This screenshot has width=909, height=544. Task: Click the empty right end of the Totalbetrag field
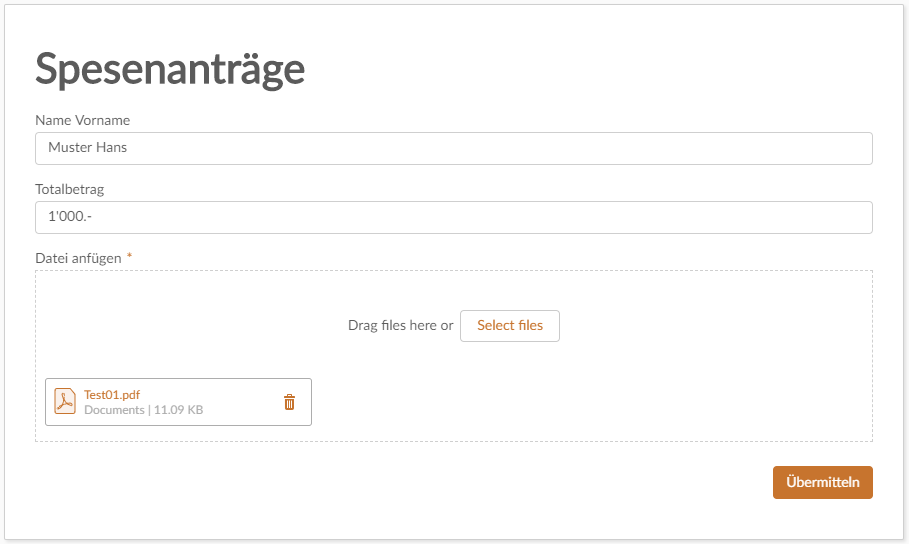coord(780,217)
